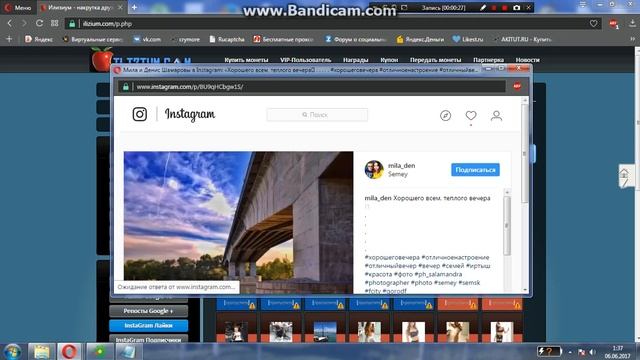The image size is (640, 360).
Task: Open the Semey location link
Action: tap(398, 174)
